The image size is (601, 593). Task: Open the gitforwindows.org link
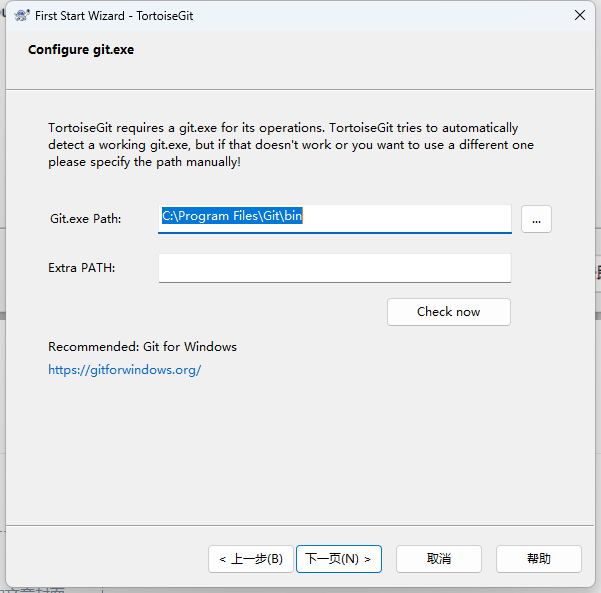pos(125,370)
